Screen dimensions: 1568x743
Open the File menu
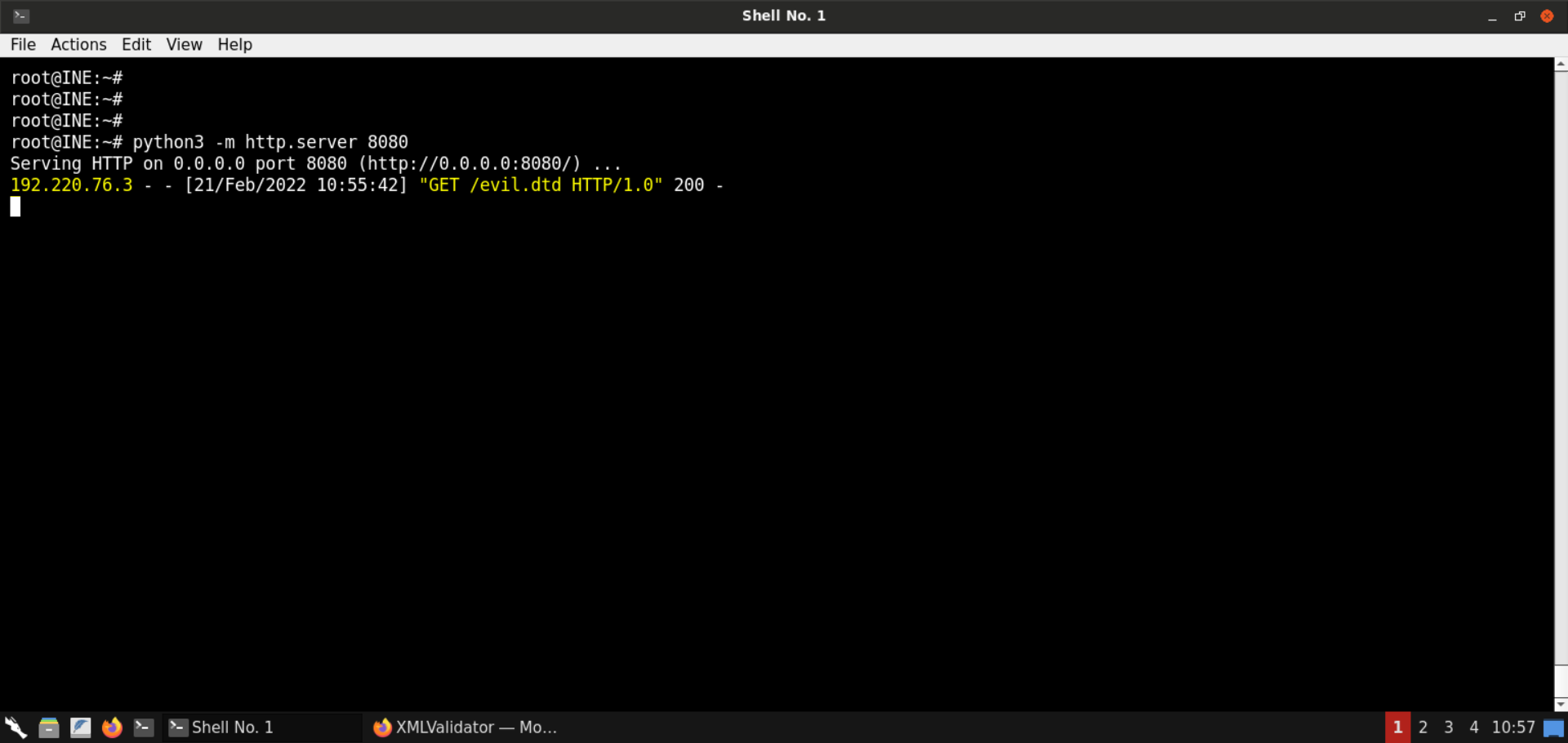[23, 45]
